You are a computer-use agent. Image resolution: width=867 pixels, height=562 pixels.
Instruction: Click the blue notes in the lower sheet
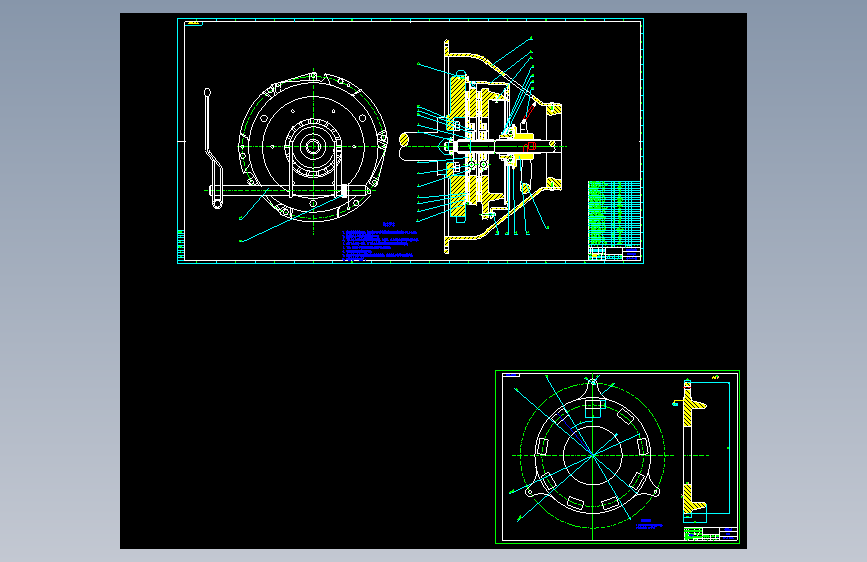(649, 524)
